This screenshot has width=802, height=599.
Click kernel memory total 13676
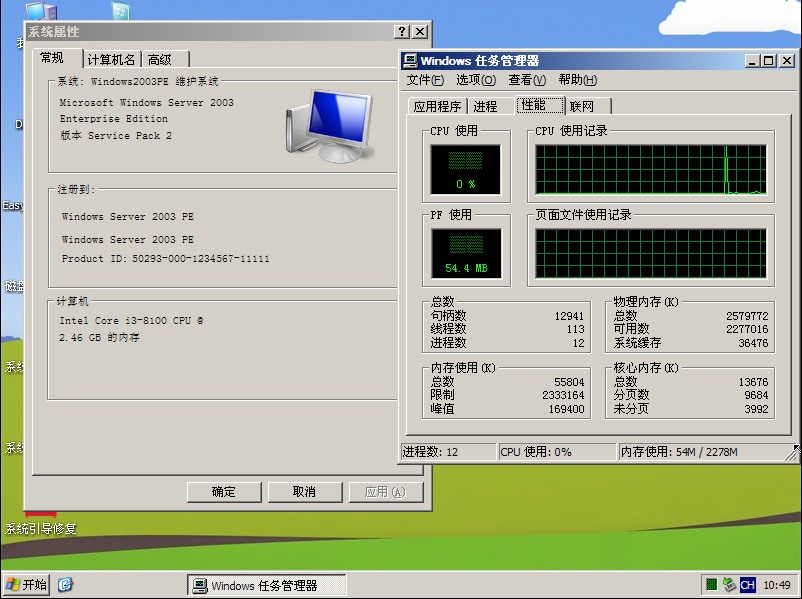(753, 382)
